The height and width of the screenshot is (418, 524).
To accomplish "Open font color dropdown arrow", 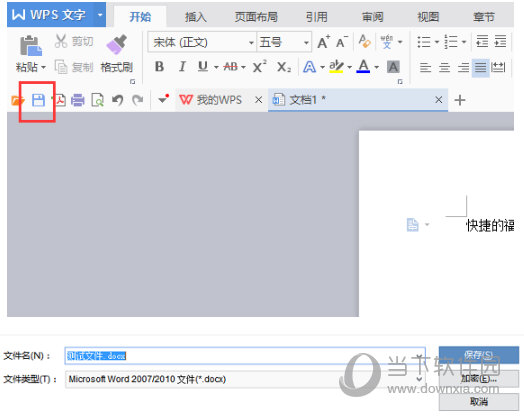I will 376,67.
